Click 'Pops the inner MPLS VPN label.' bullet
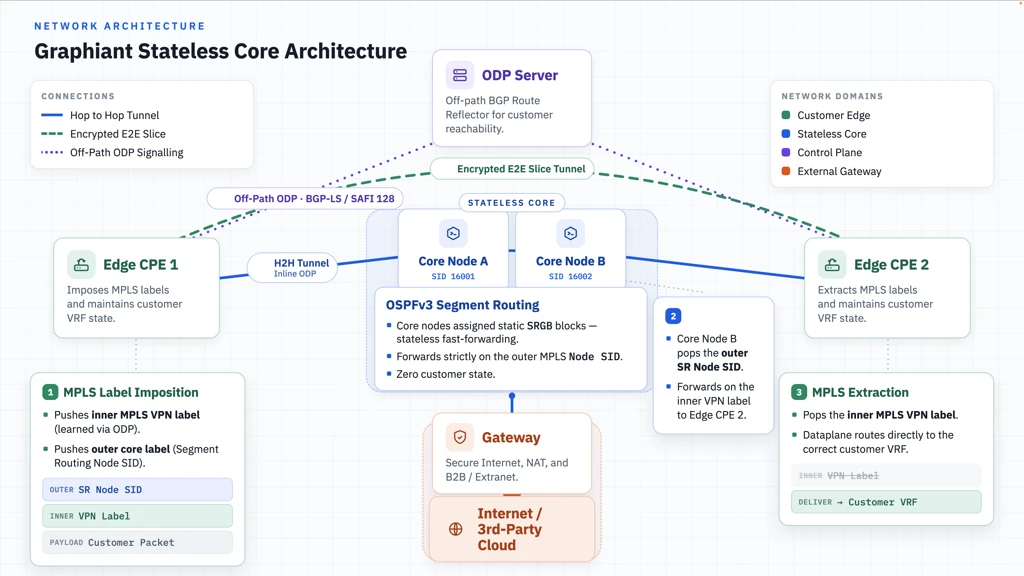Image resolution: width=1024 pixels, height=576 pixels. (x=880, y=415)
